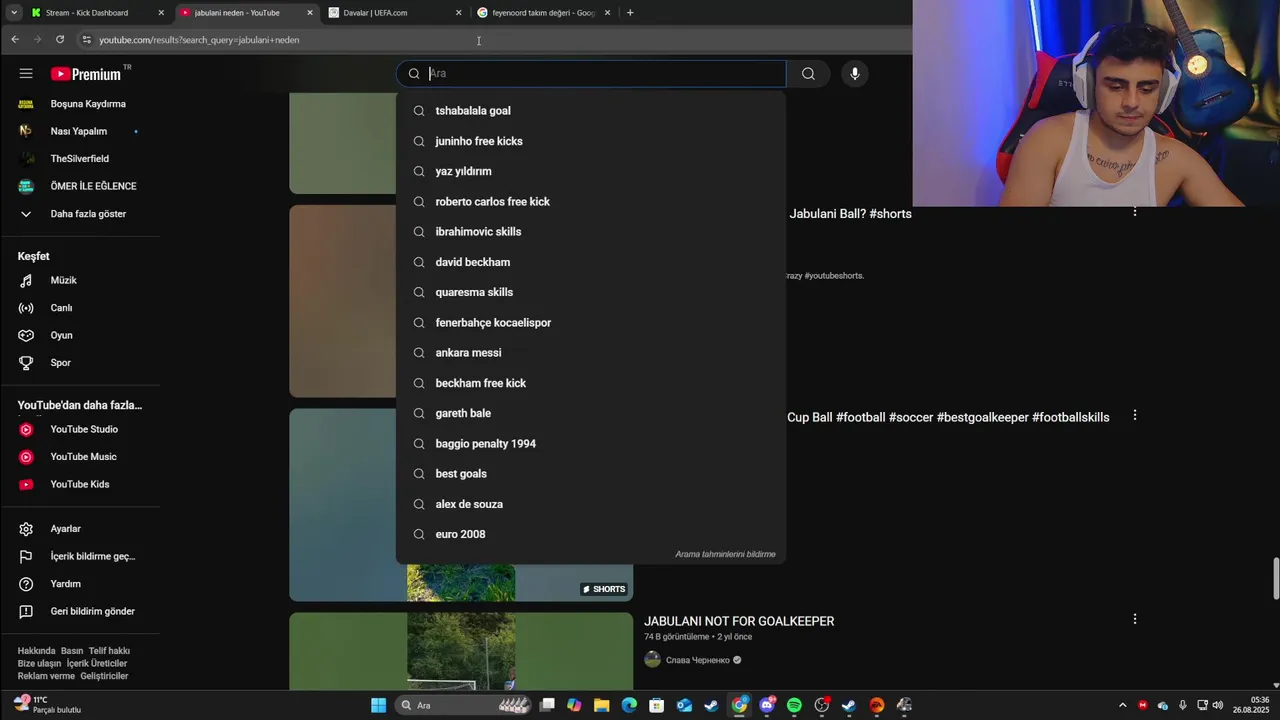Viewport: 1280px width, 720px height.
Task: Open the Слава Черненко channel link
Action: click(697, 660)
